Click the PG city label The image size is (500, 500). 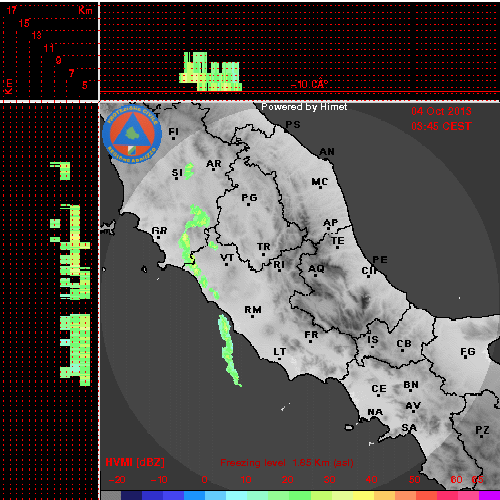[249, 198]
